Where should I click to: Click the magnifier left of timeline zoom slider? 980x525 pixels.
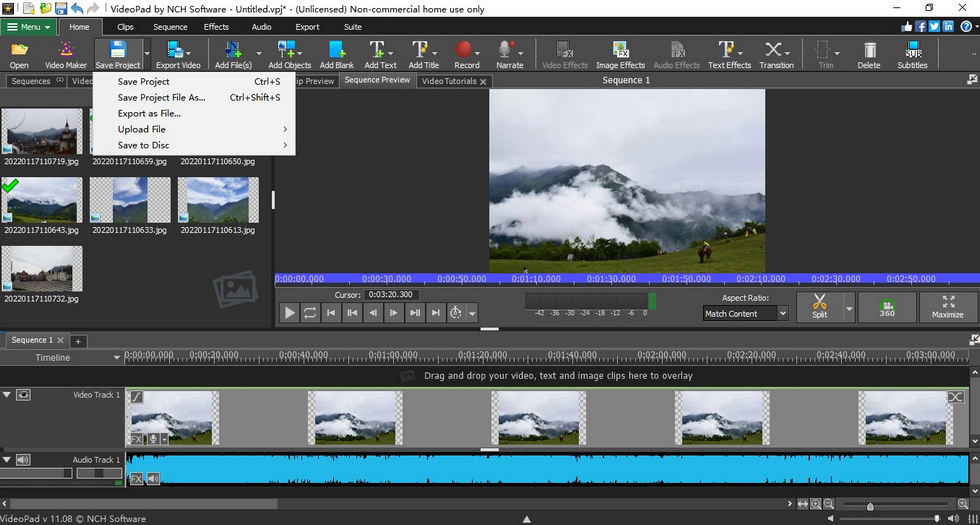[x=829, y=504]
